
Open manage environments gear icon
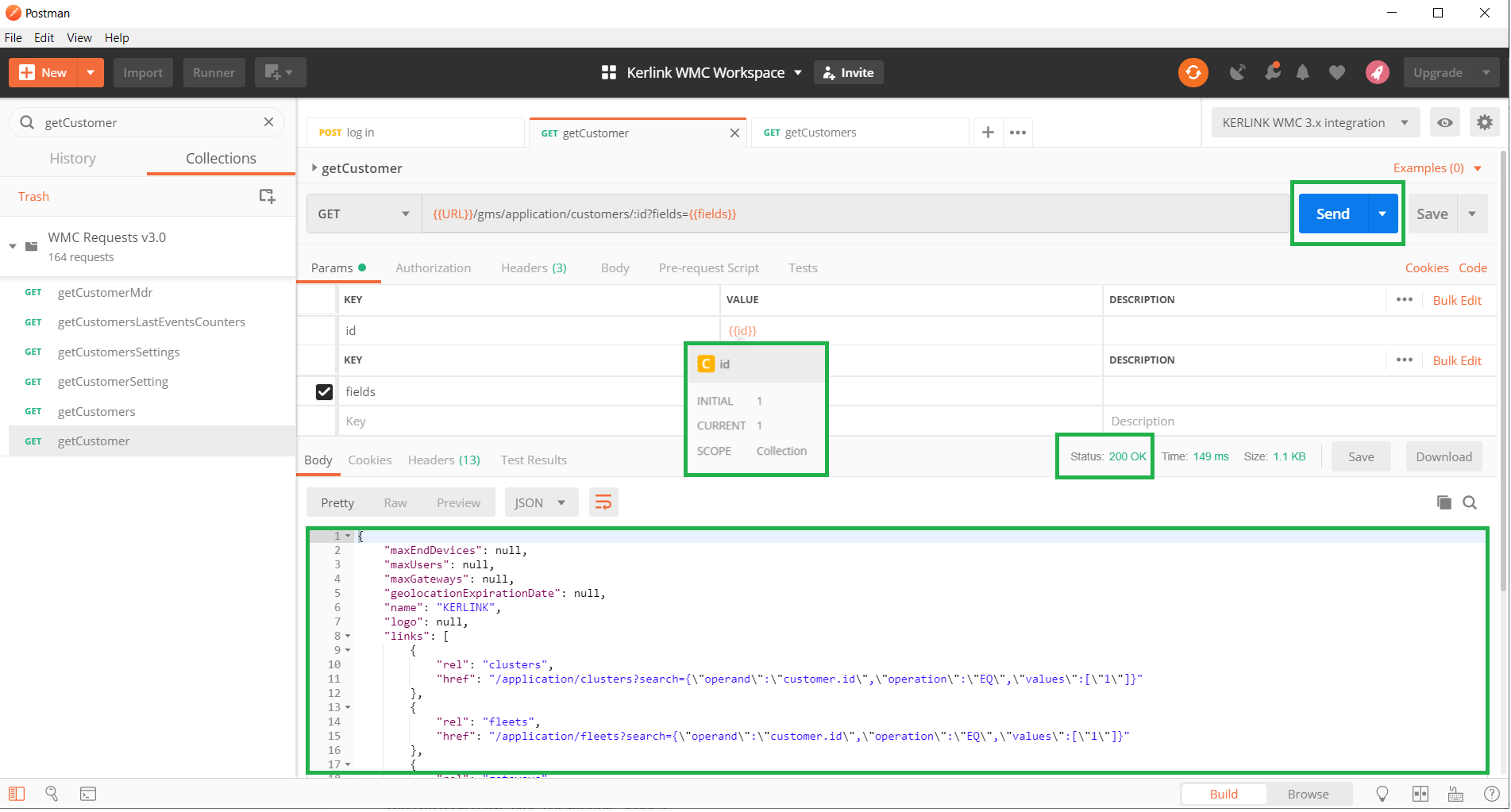(x=1484, y=123)
